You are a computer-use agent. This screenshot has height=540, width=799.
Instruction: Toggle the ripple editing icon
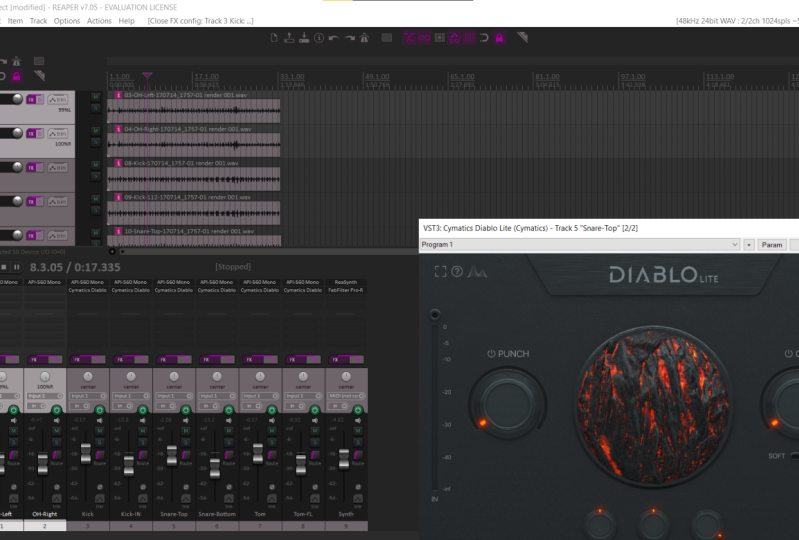440,38
